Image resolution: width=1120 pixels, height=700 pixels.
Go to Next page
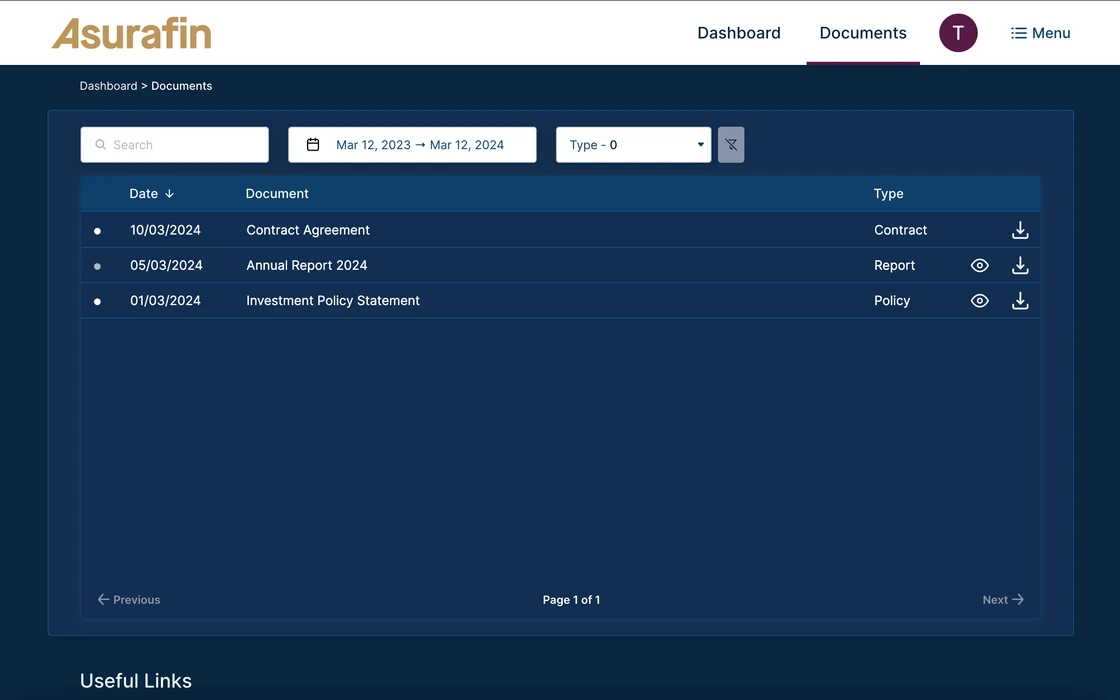[1003, 600]
